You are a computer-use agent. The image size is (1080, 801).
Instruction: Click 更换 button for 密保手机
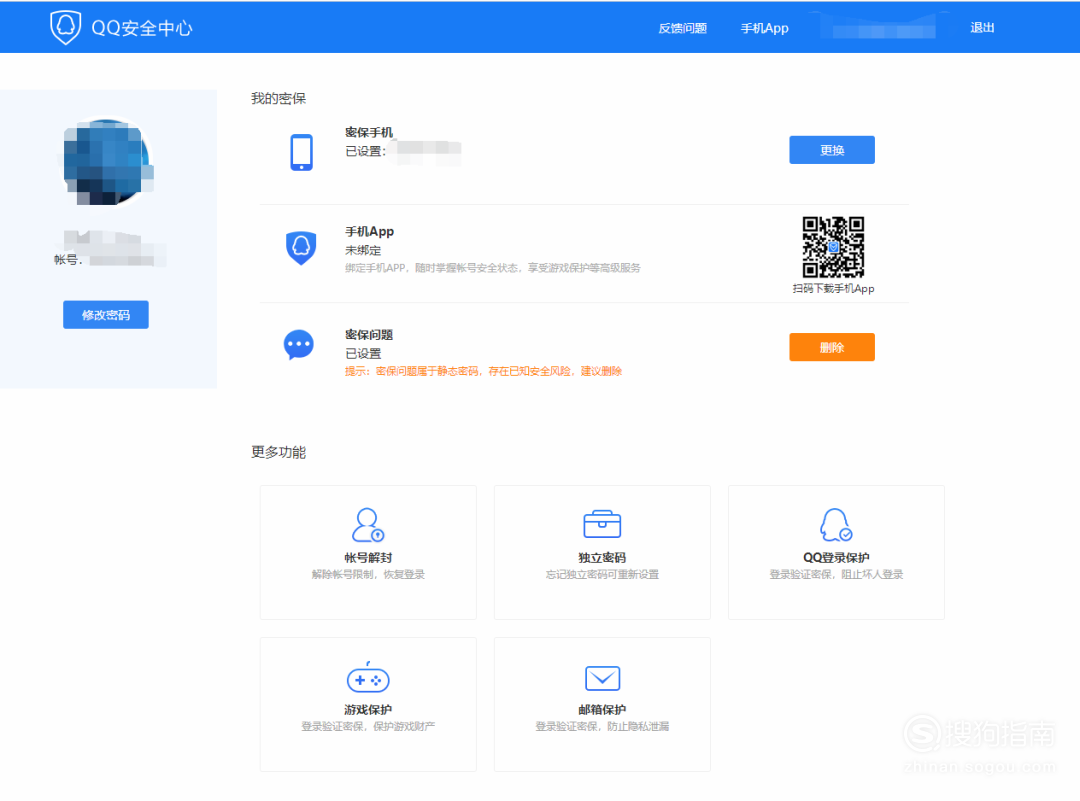click(832, 150)
